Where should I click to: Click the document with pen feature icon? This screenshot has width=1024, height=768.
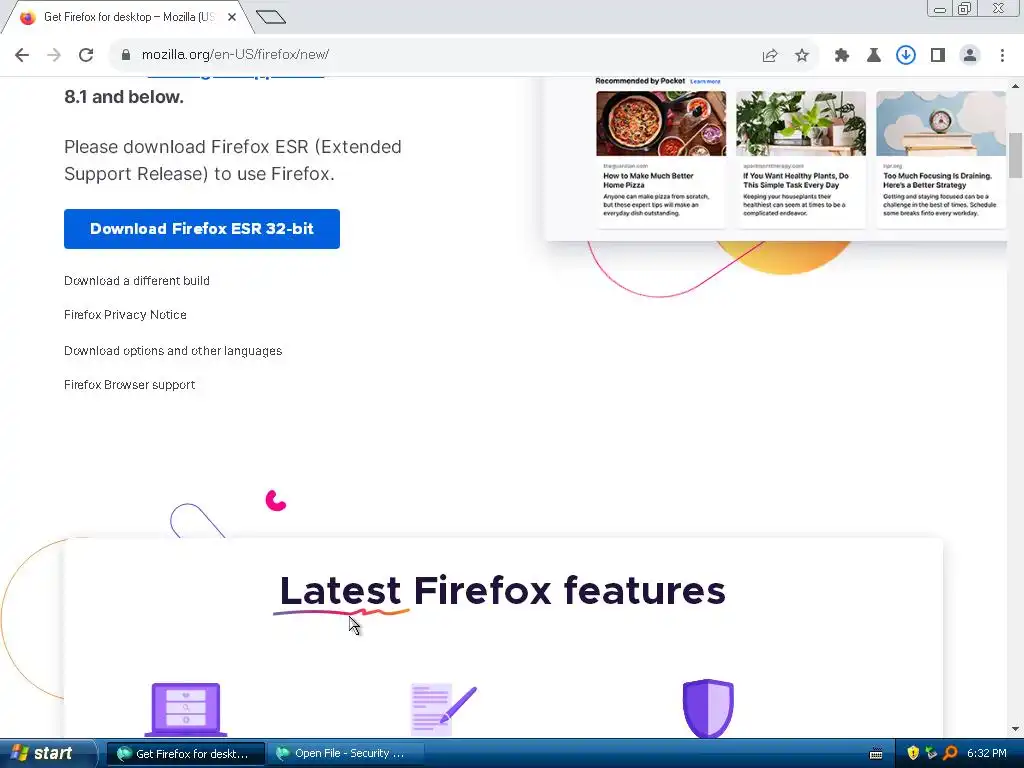[443, 709]
